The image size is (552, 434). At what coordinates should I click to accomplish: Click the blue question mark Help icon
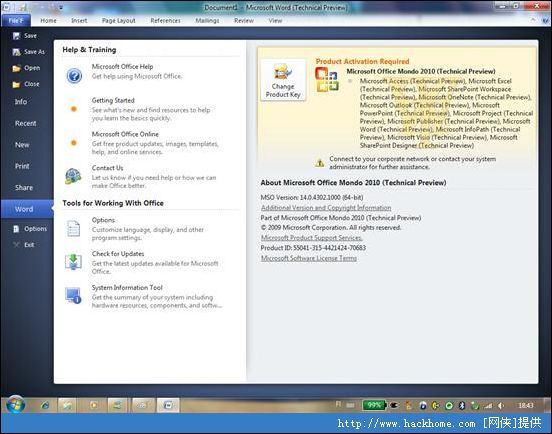74,75
